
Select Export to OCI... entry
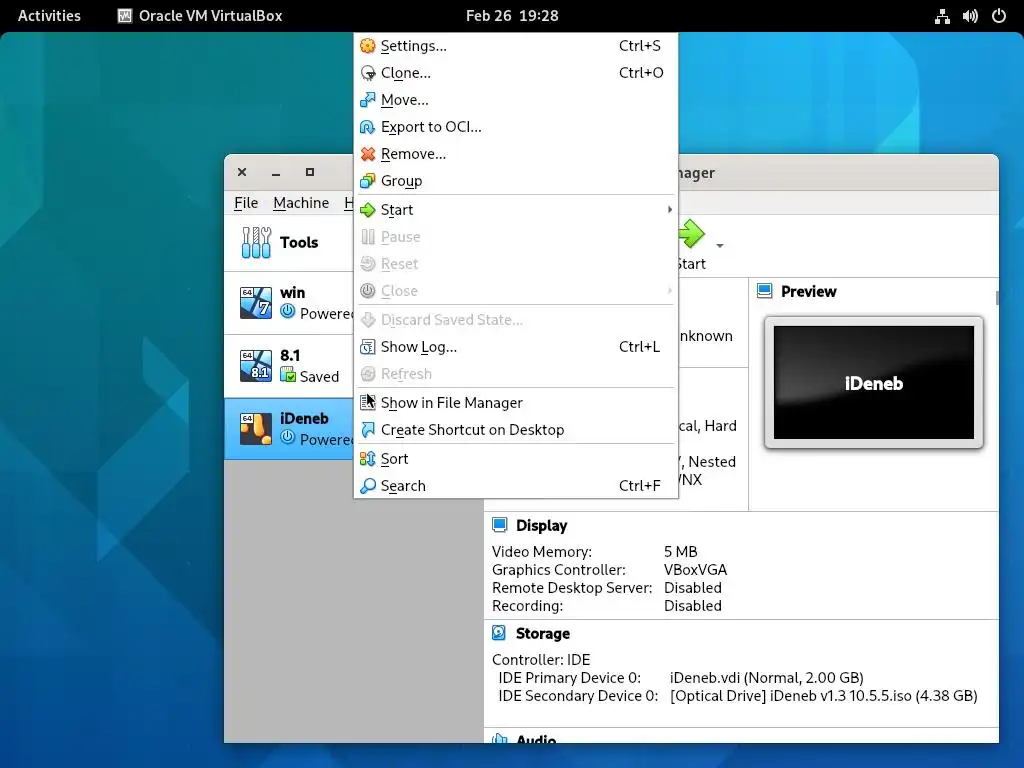pyautogui.click(x=516, y=127)
